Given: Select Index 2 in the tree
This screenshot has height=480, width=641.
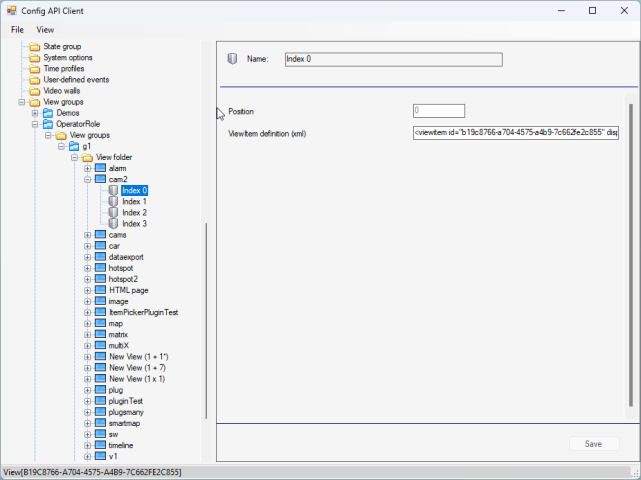Looking at the screenshot, I should 134,212.
